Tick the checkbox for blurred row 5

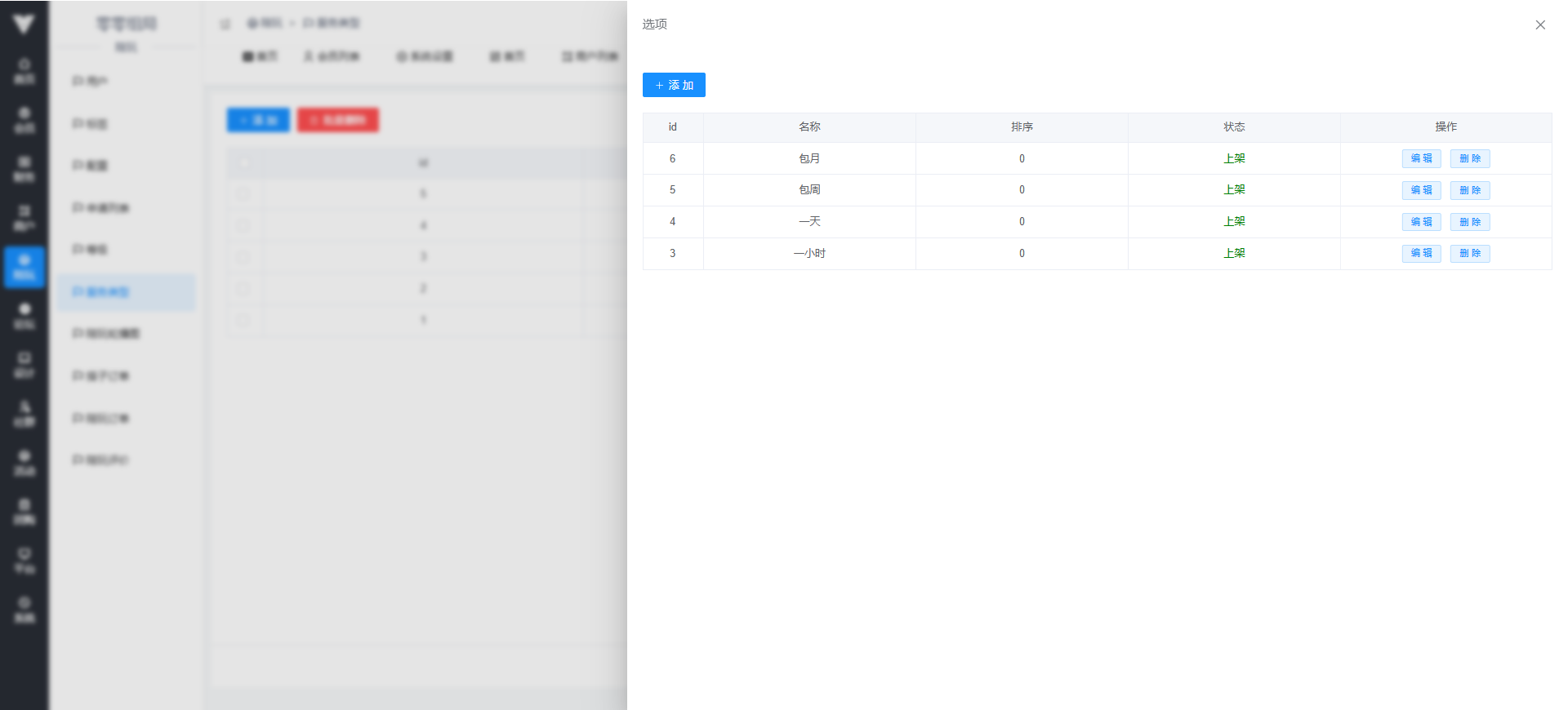pyautogui.click(x=243, y=194)
